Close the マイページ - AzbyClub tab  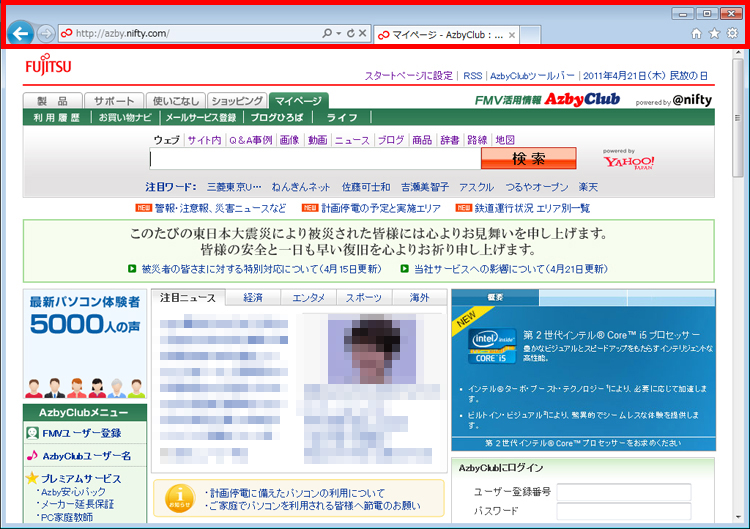(512, 35)
